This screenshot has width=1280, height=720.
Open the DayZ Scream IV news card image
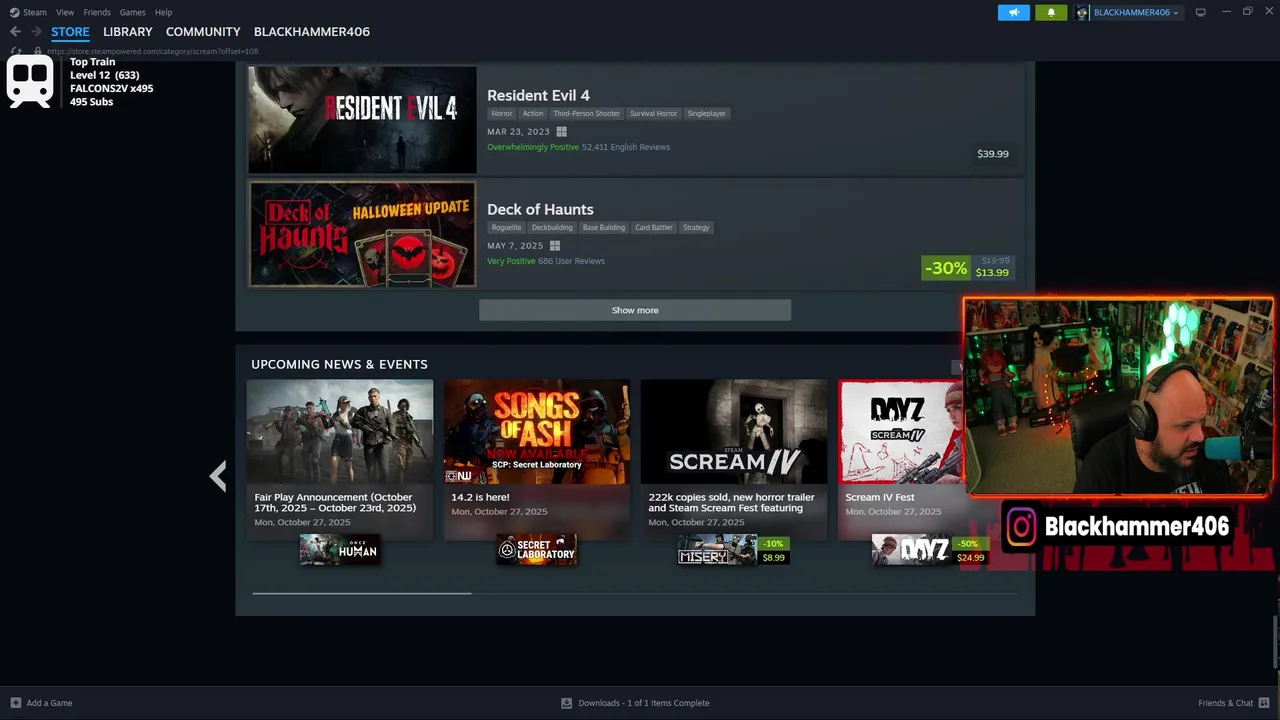click(x=901, y=432)
